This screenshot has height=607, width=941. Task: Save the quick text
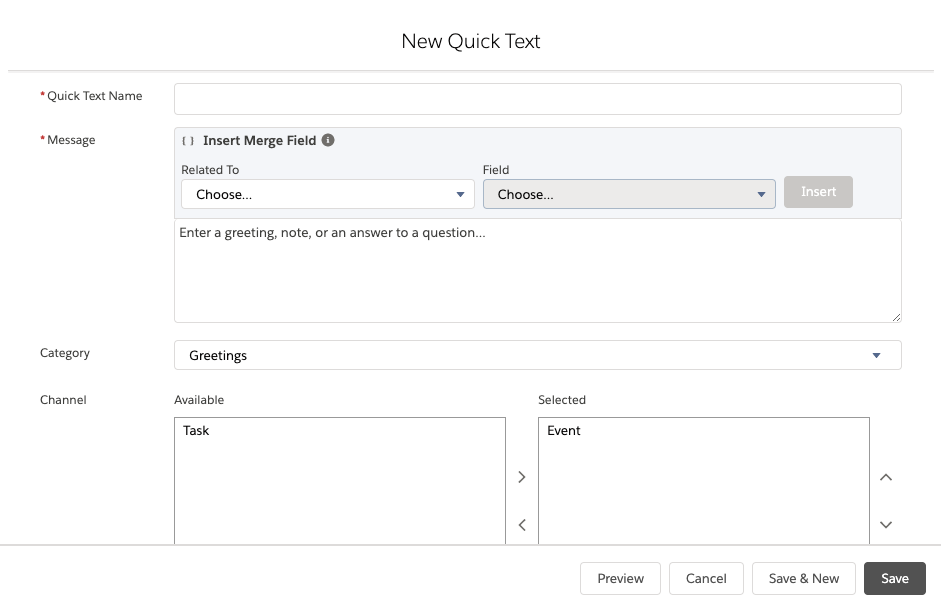tap(894, 578)
